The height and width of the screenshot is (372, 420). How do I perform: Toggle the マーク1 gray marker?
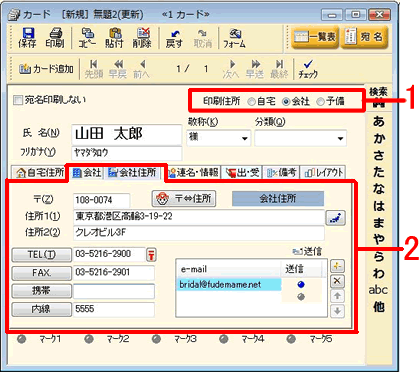(x=22, y=339)
